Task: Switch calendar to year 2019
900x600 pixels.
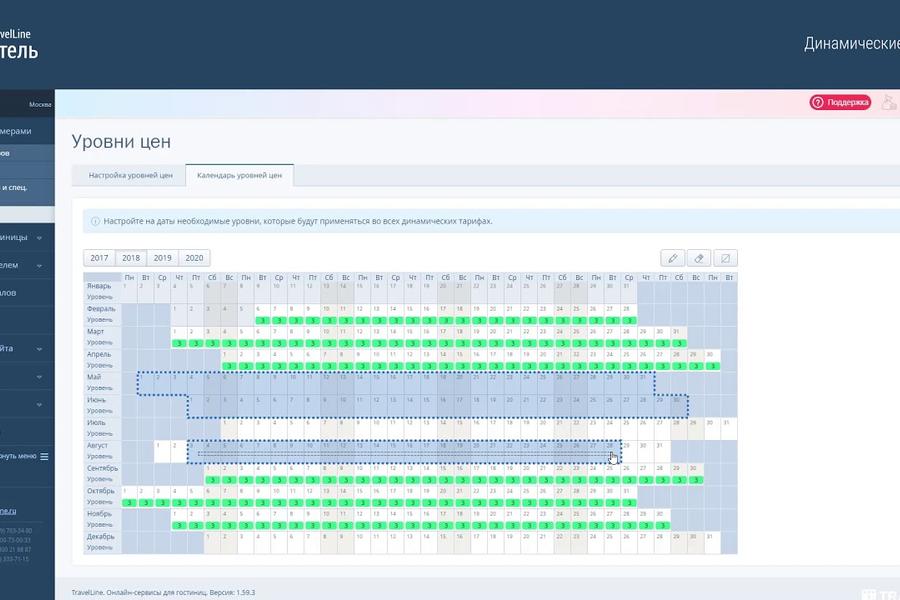Action: tap(162, 257)
